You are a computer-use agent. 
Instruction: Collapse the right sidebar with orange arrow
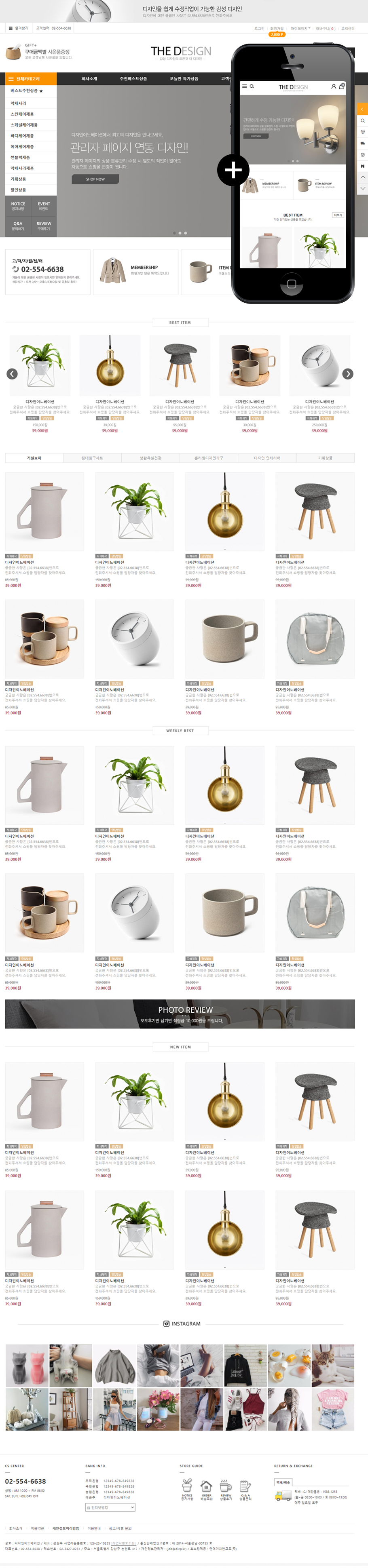(x=362, y=109)
